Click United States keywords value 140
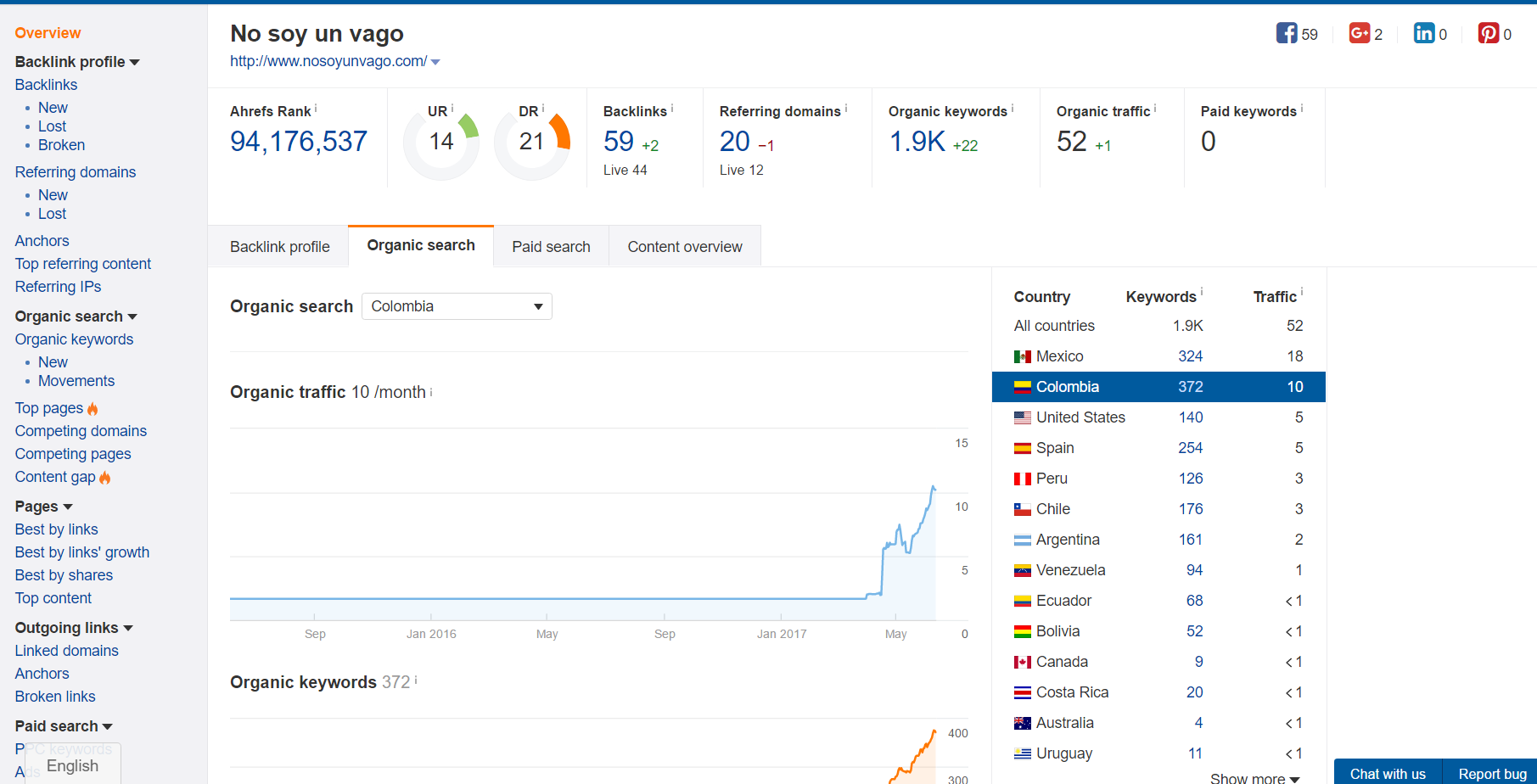This screenshot has width=1537, height=784. coord(1191,417)
